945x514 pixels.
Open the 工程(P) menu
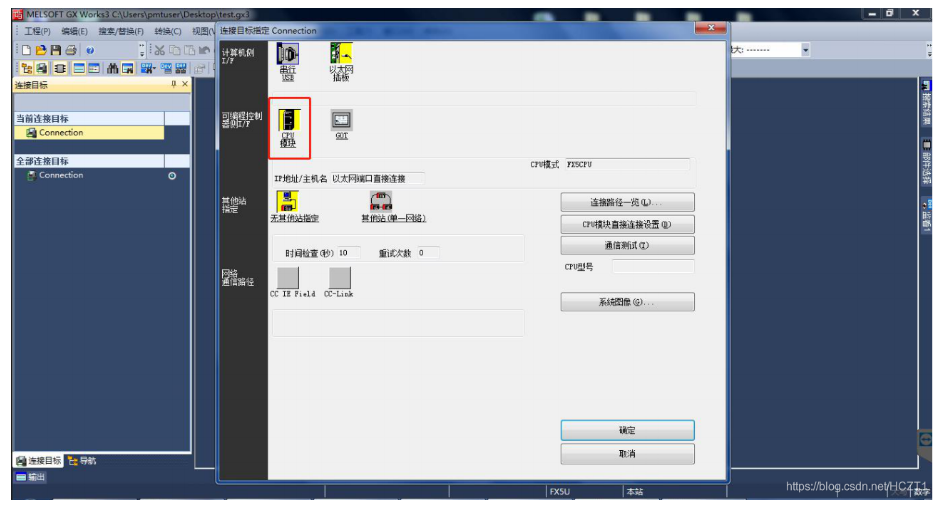tap(37, 31)
